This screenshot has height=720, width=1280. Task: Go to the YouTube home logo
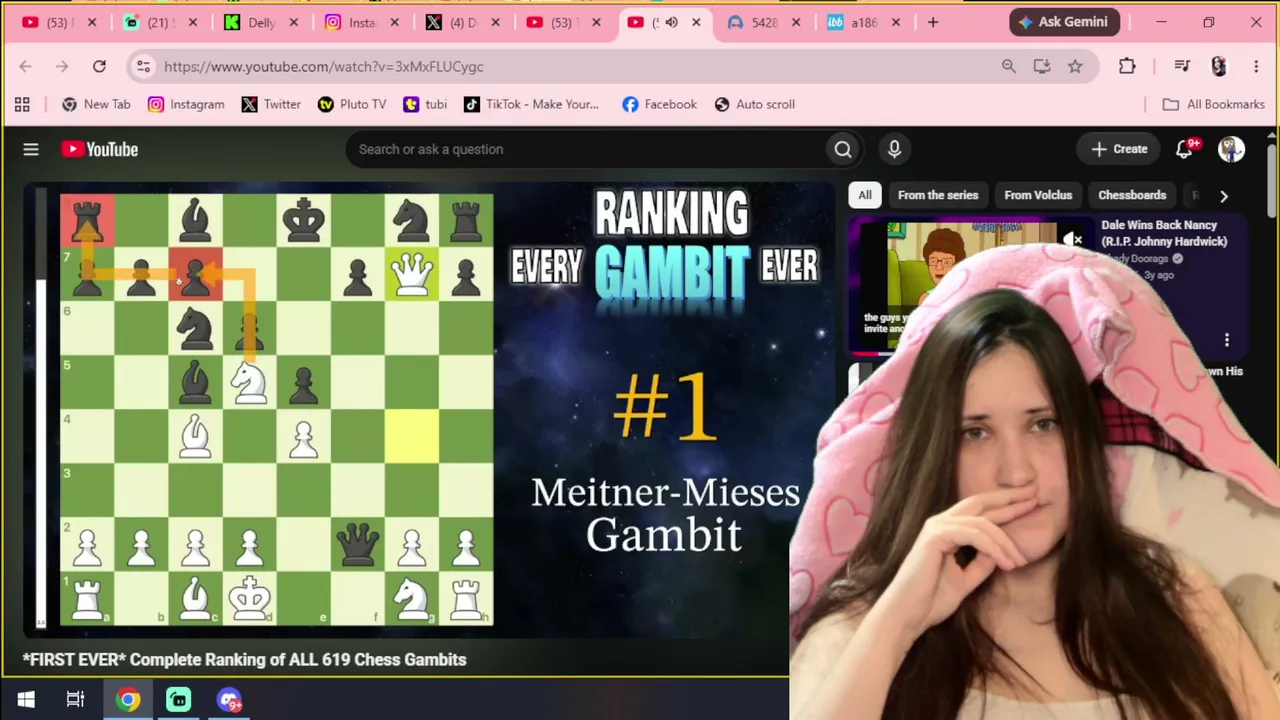pyautogui.click(x=99, y=149)
